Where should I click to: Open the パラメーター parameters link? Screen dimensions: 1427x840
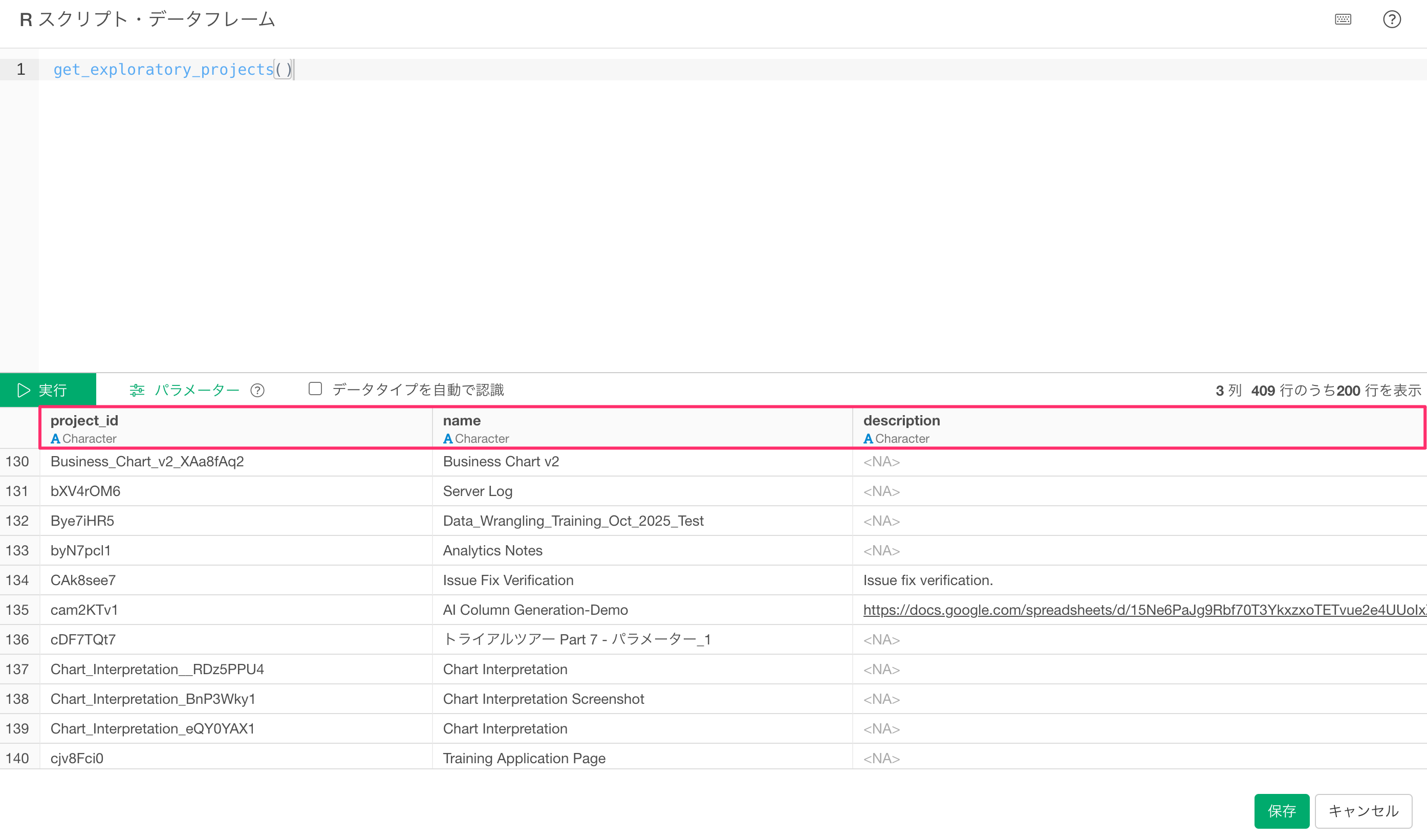pos(197,390)
